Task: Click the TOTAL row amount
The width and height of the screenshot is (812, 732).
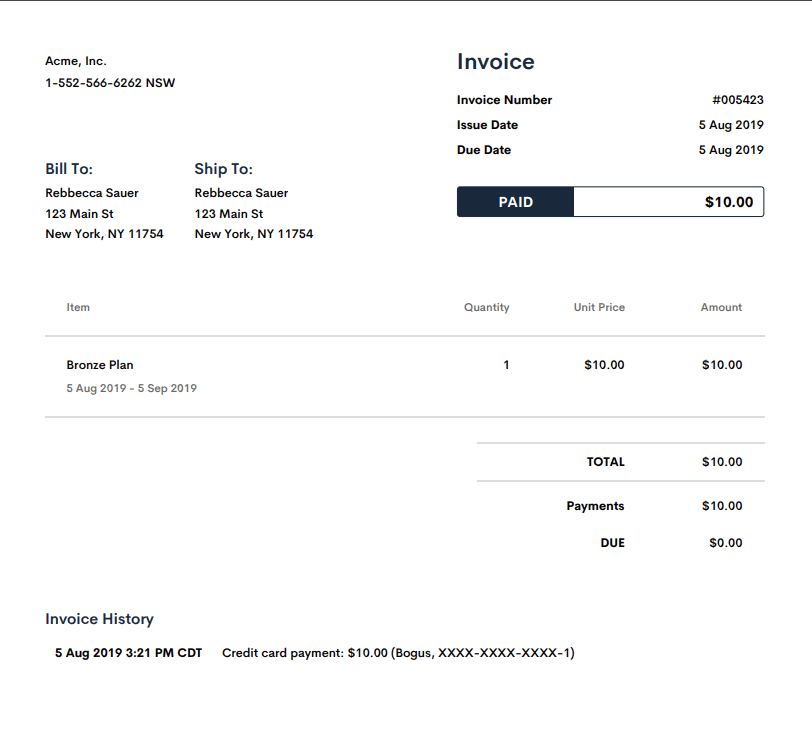Action: (722, 462)
